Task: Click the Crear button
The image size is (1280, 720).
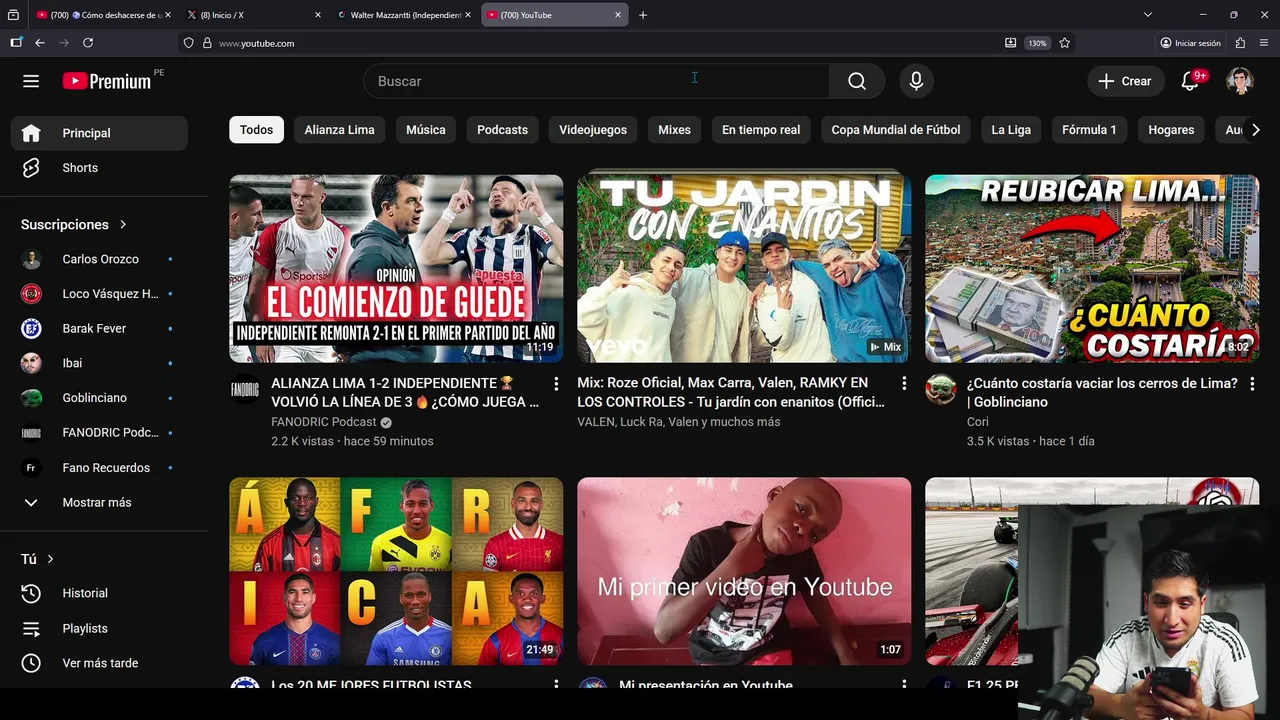Action: coord(1125,81)
